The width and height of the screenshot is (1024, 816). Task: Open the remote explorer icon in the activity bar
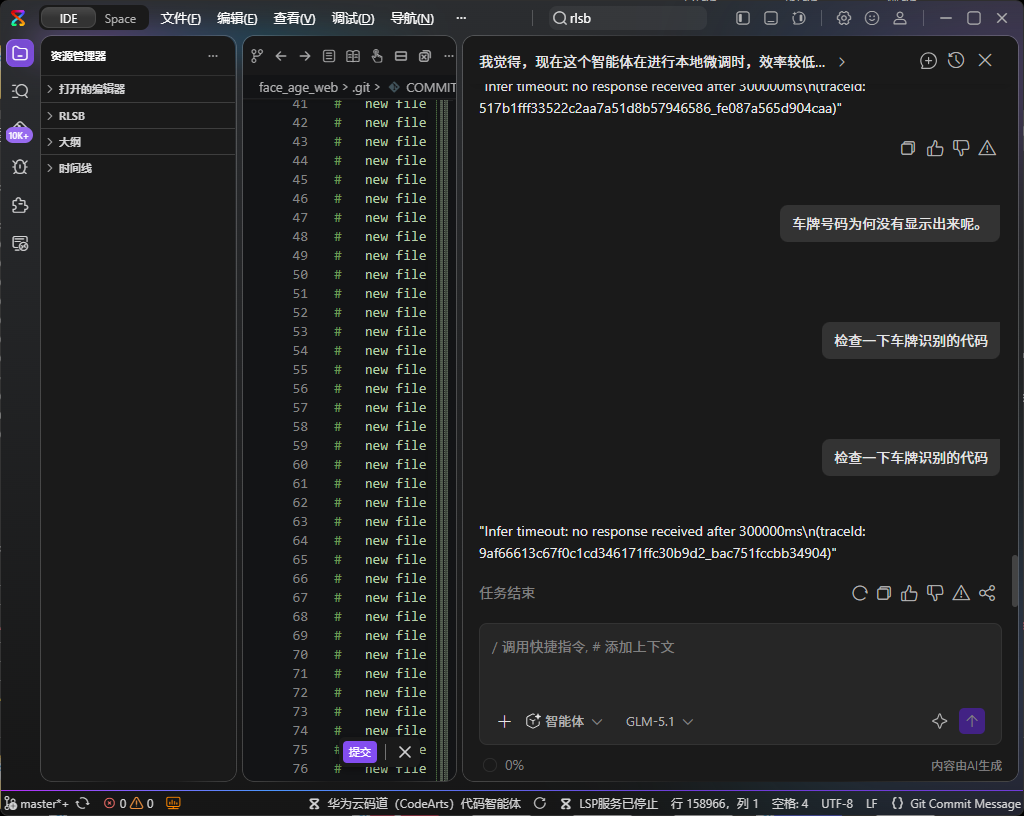pos(20,243)
